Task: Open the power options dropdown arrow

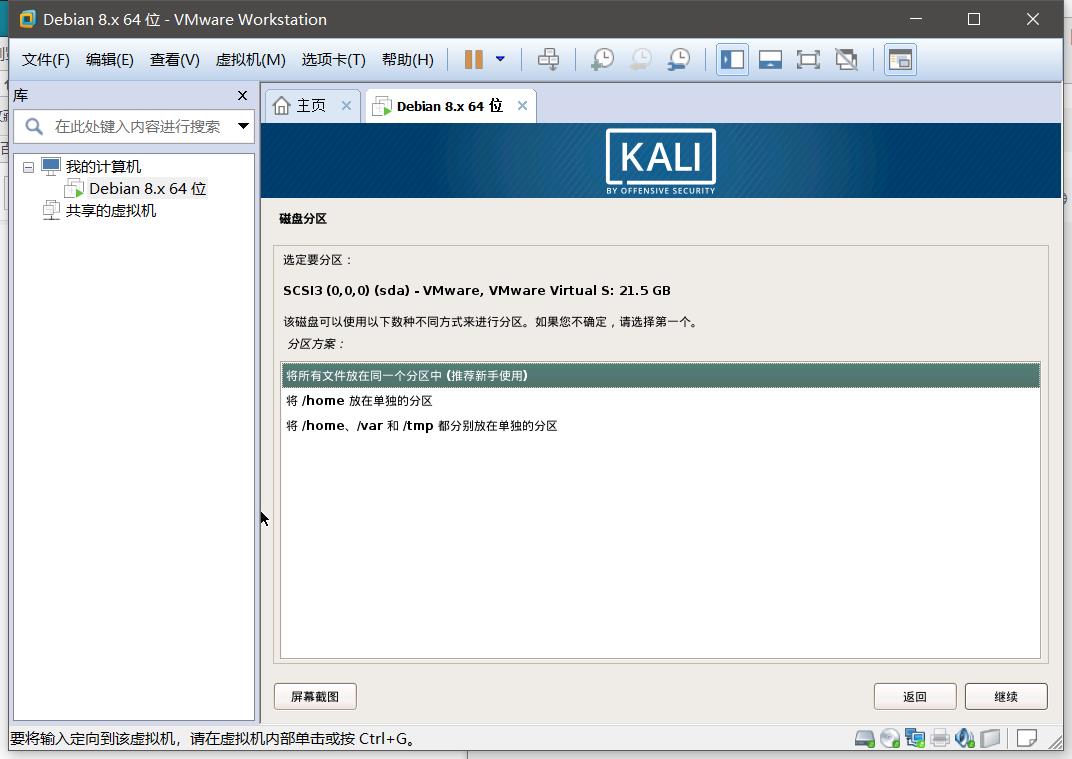Action: click(x=500, y=59)
